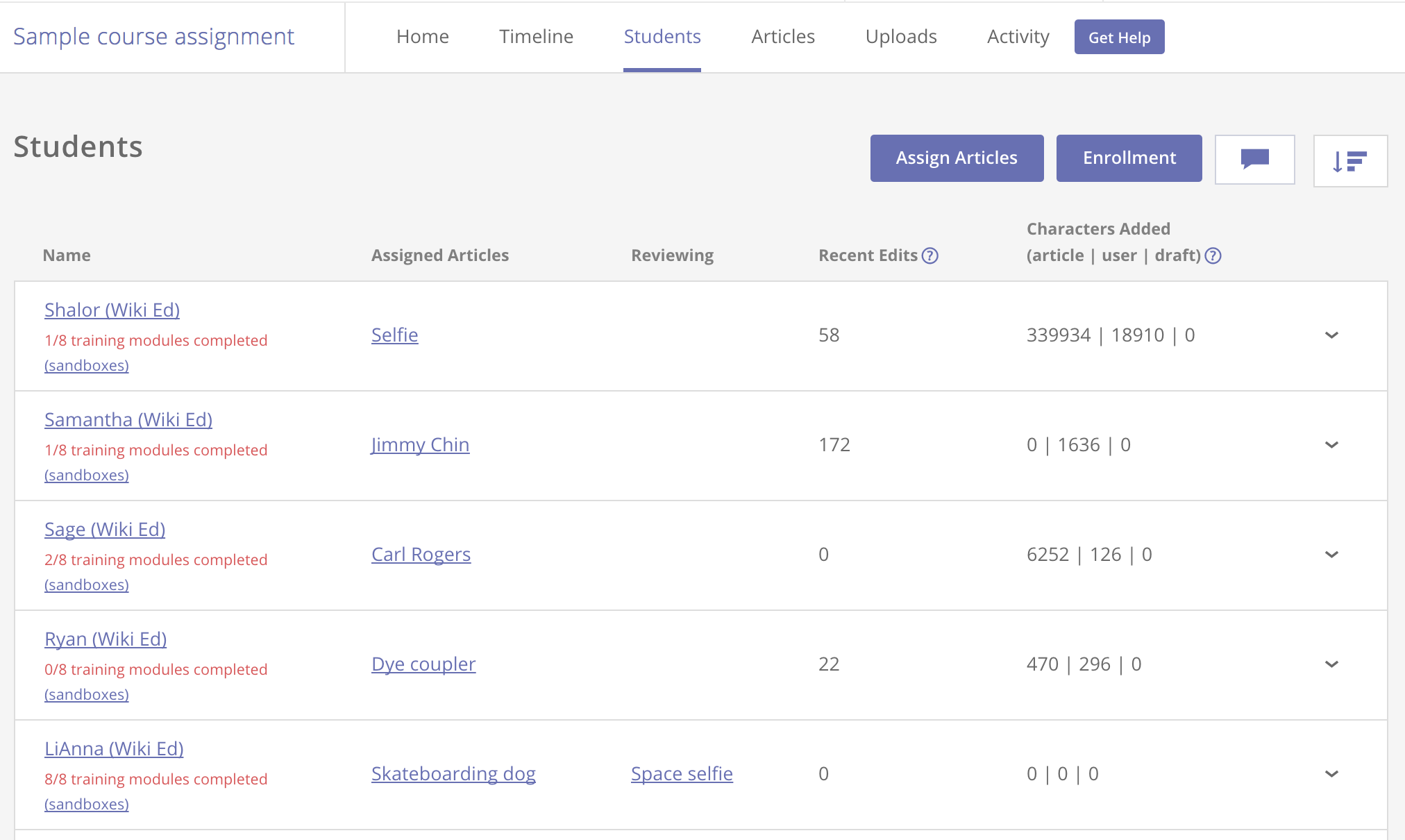Screen dimensions: 1405x840
Task: Open Samantha (Wiki Ed) user link
Action: point(128,419)
